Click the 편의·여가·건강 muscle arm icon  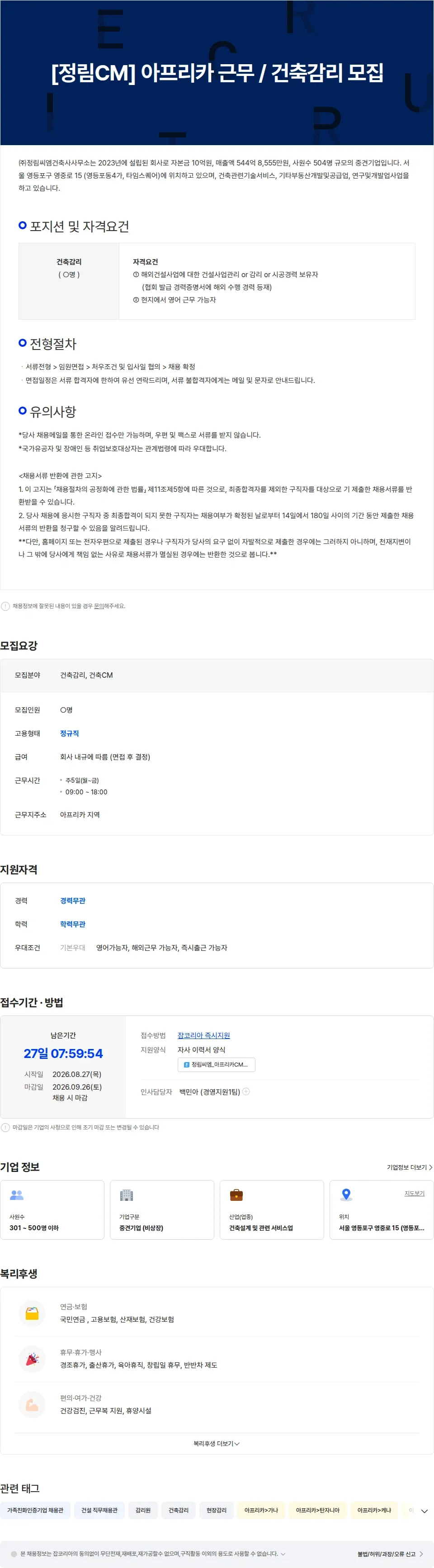point(32,1404)
